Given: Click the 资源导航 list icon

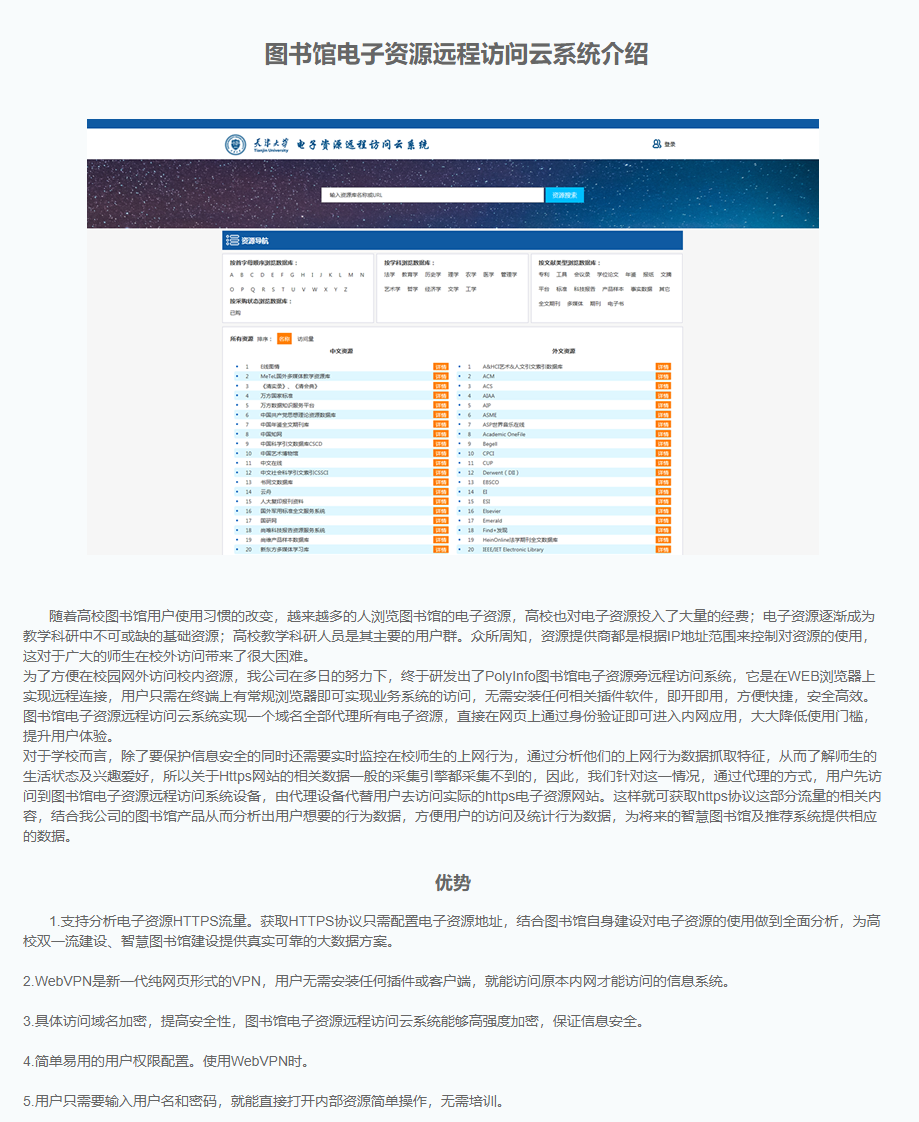Looking at the screenshot, I should (x=233, y=240).
